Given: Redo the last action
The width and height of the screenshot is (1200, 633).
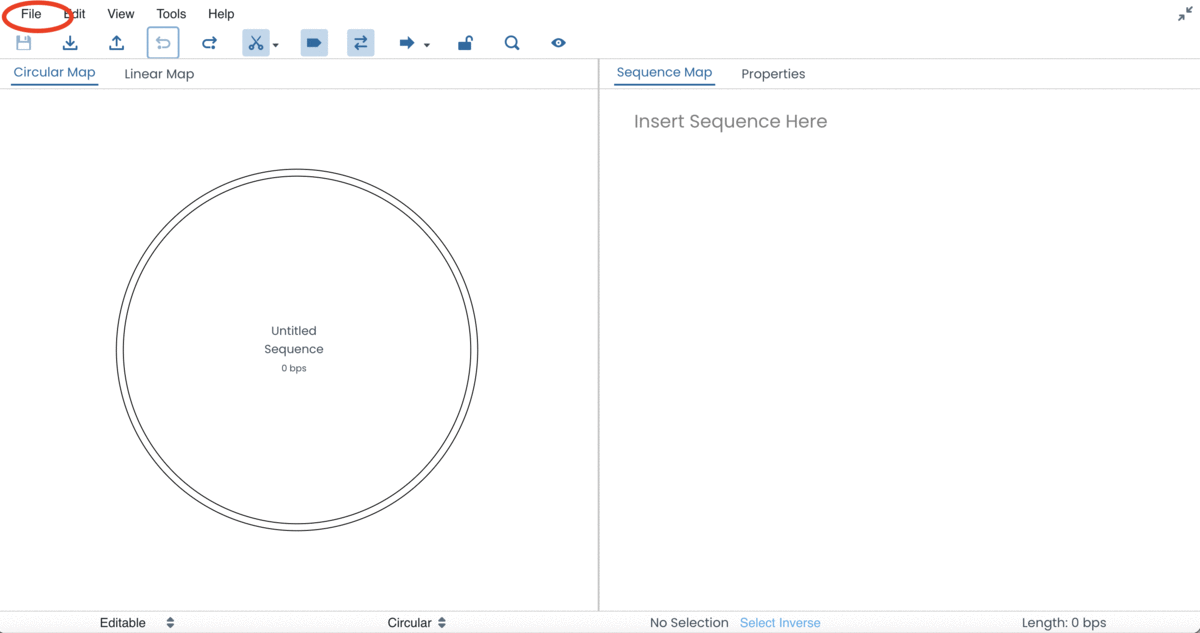Looking at the screenshot, I should pyautogui.click(x=209, y=42).
